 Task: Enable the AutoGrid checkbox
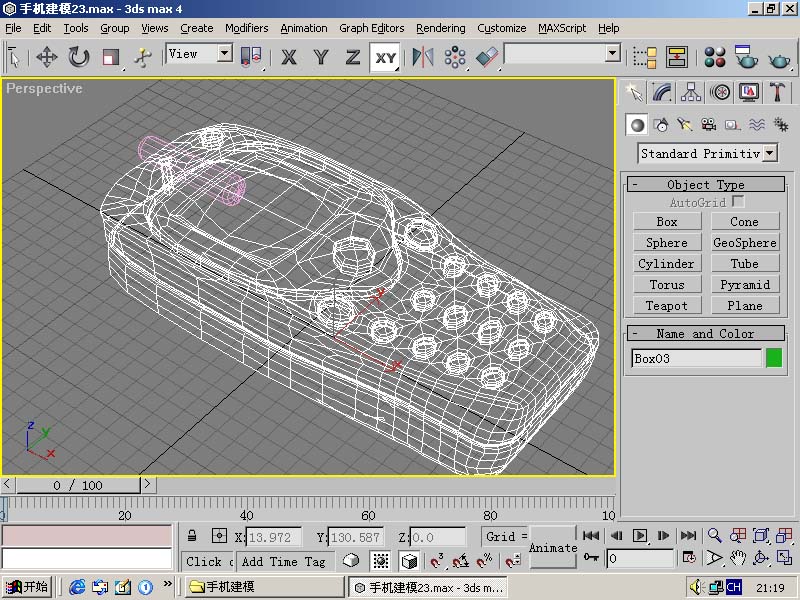[738, 201]
